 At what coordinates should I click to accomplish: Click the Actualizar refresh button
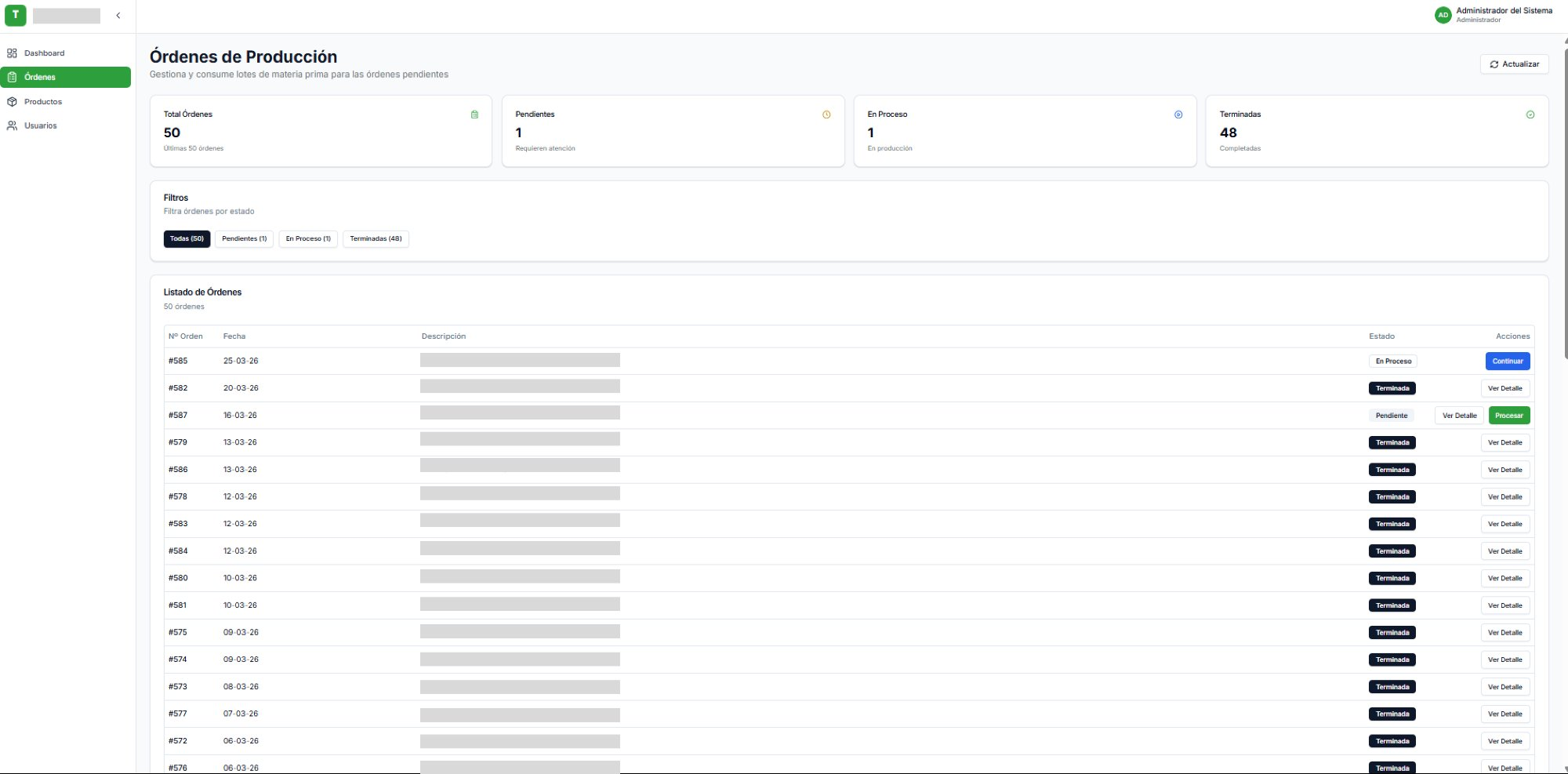[1514, 64]
